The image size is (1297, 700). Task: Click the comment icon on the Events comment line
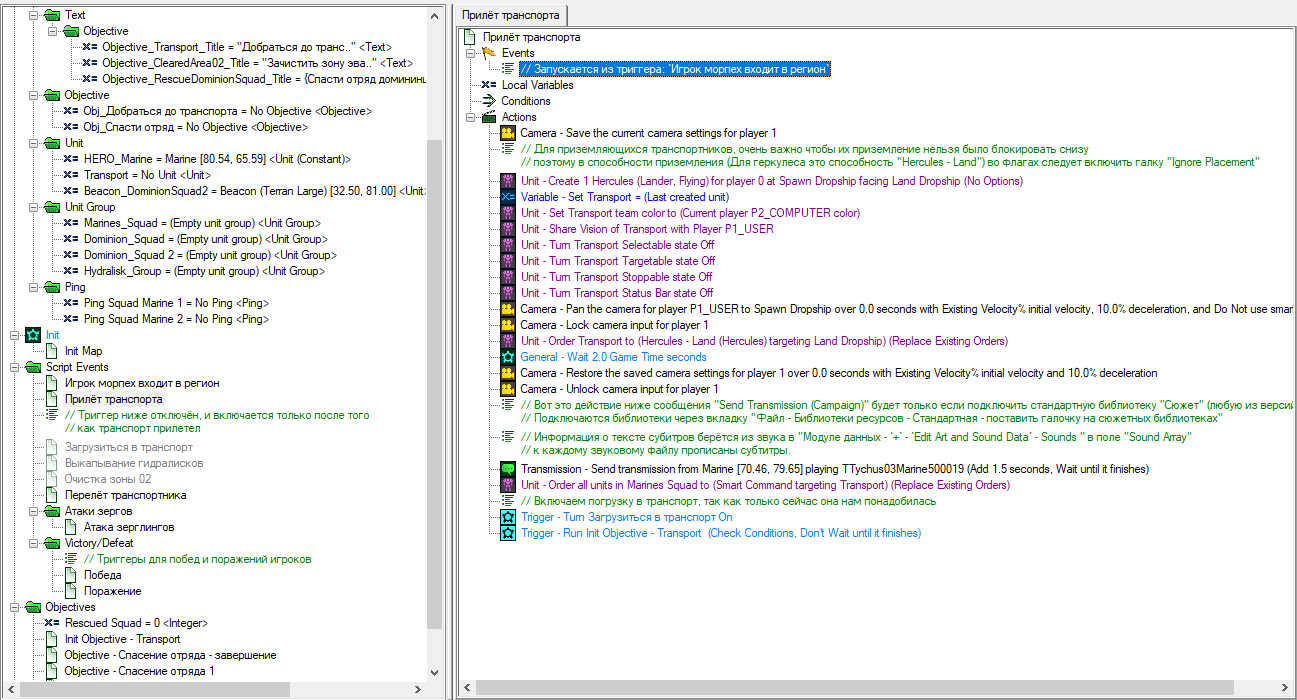[507, 69]
